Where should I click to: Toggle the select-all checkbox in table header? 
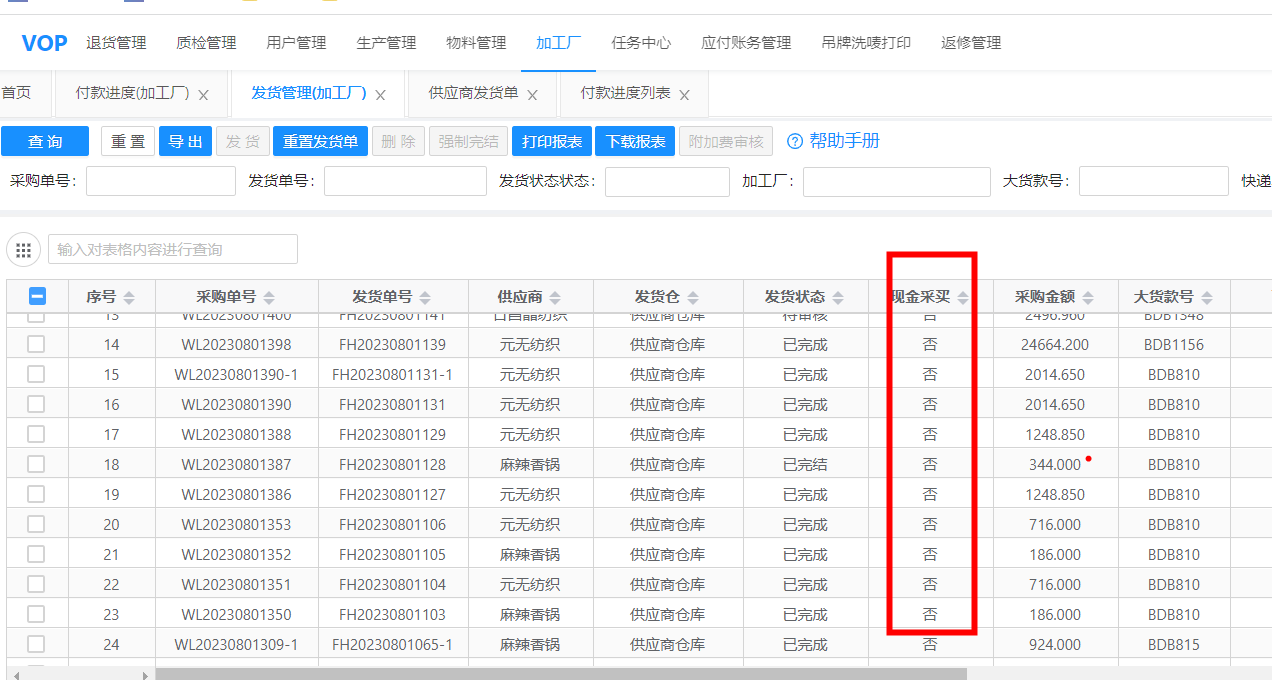[x=36, y=296]
